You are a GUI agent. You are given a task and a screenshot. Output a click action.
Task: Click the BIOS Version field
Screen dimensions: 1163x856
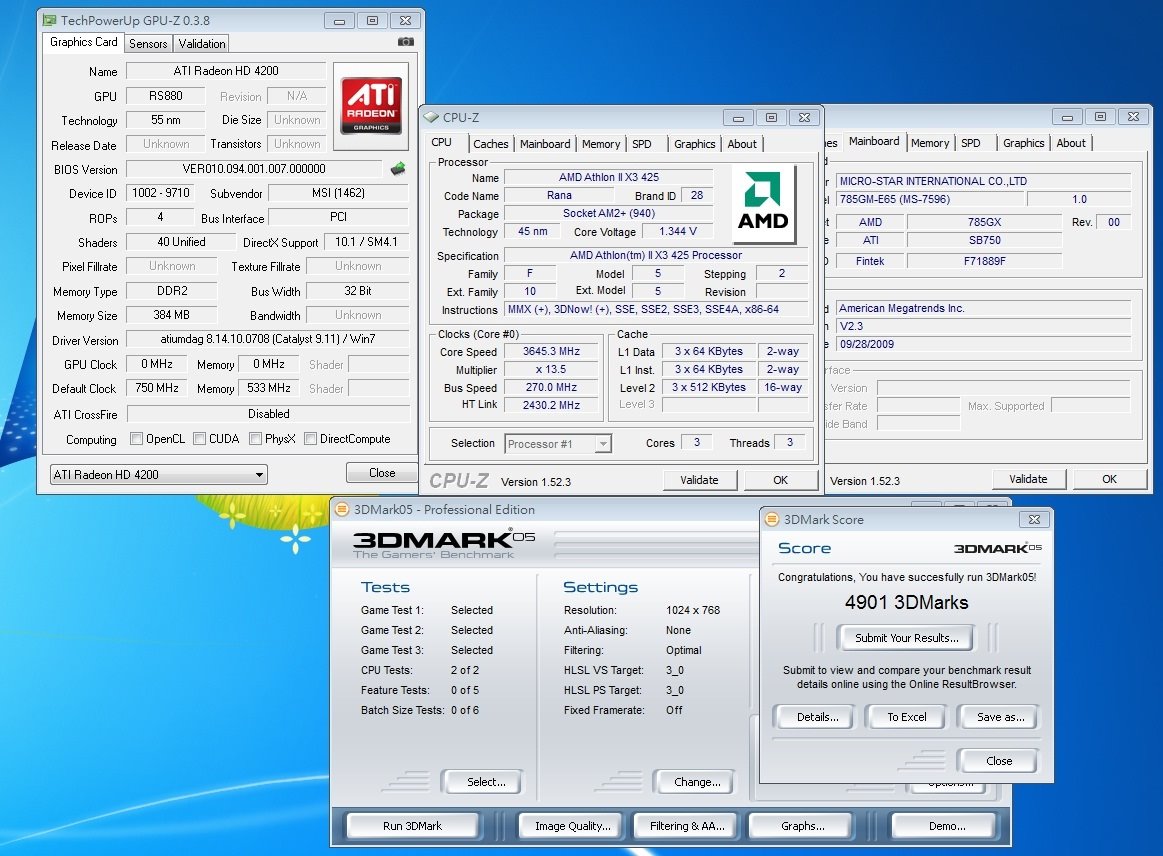click(x=254, y=169)
